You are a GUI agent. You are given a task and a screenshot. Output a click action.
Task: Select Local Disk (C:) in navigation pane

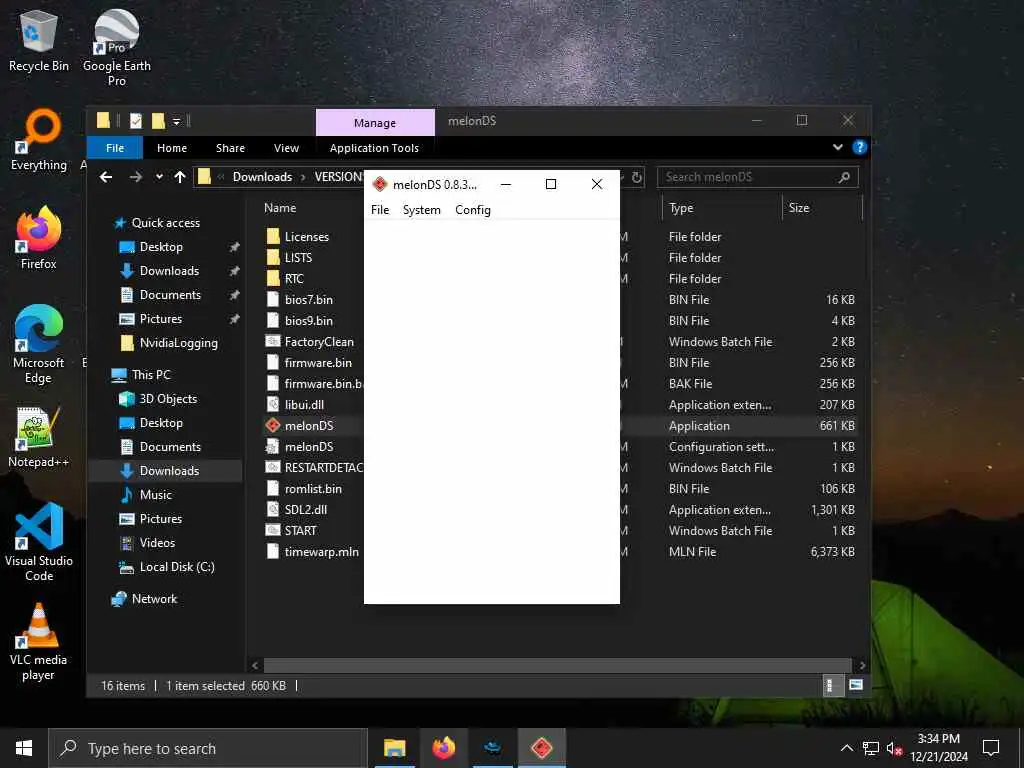[x=177, y=567]
